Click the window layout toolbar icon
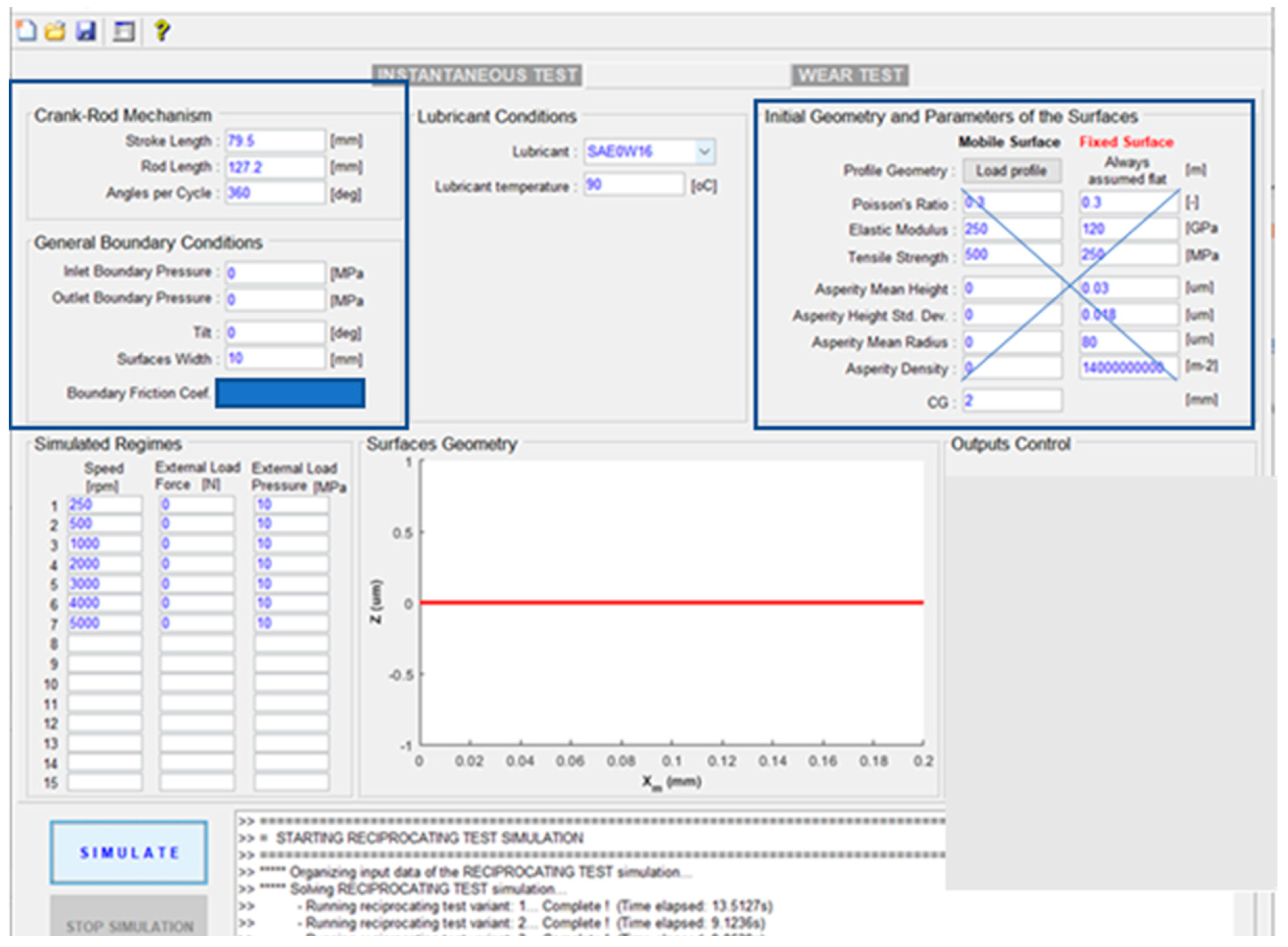 point(123,31)
